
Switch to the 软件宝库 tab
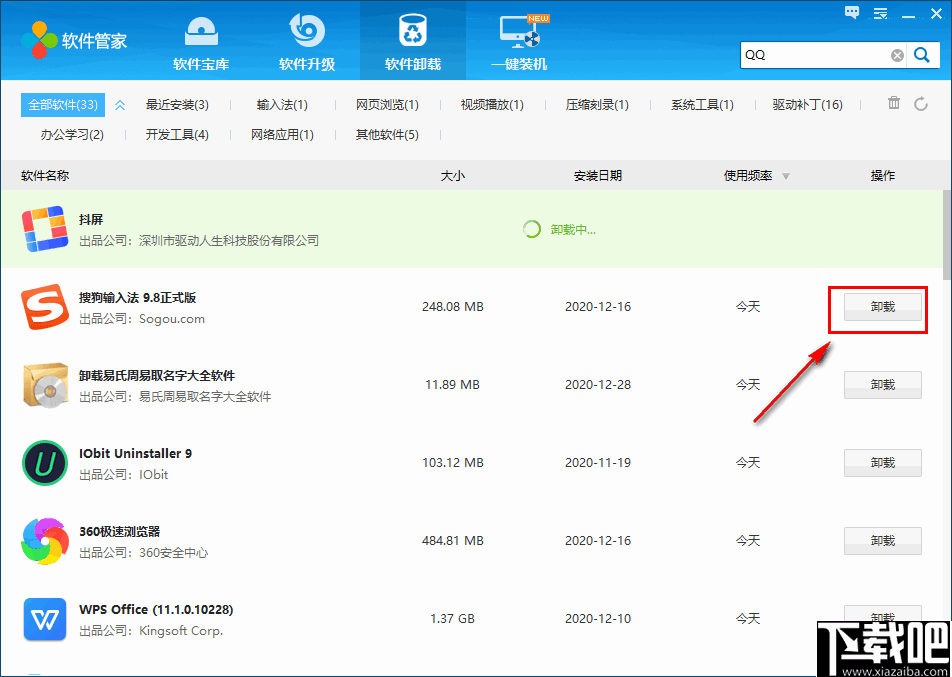click(201, 40)
